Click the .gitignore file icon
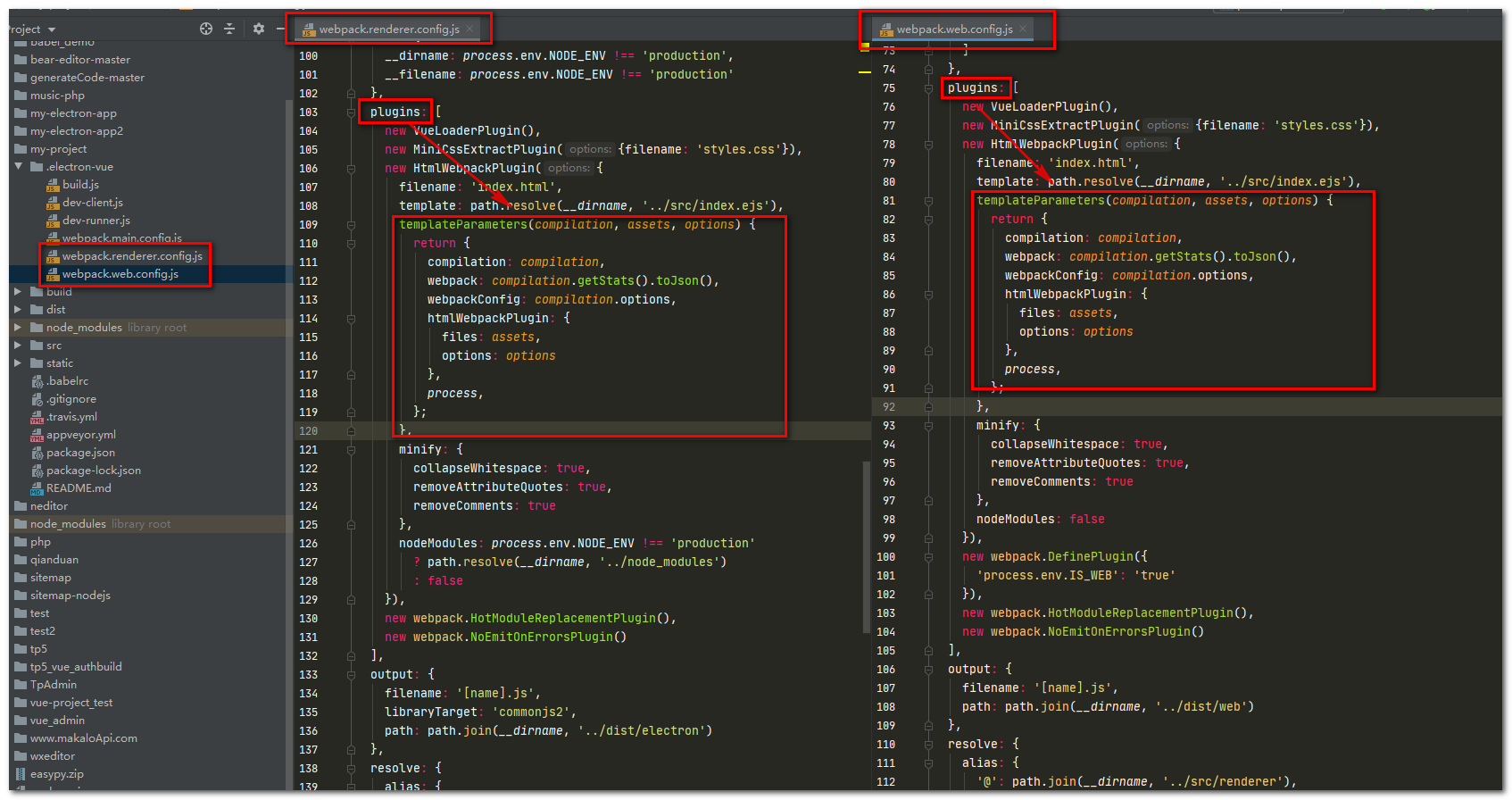The image size is (1512, 800). point(37,399)
